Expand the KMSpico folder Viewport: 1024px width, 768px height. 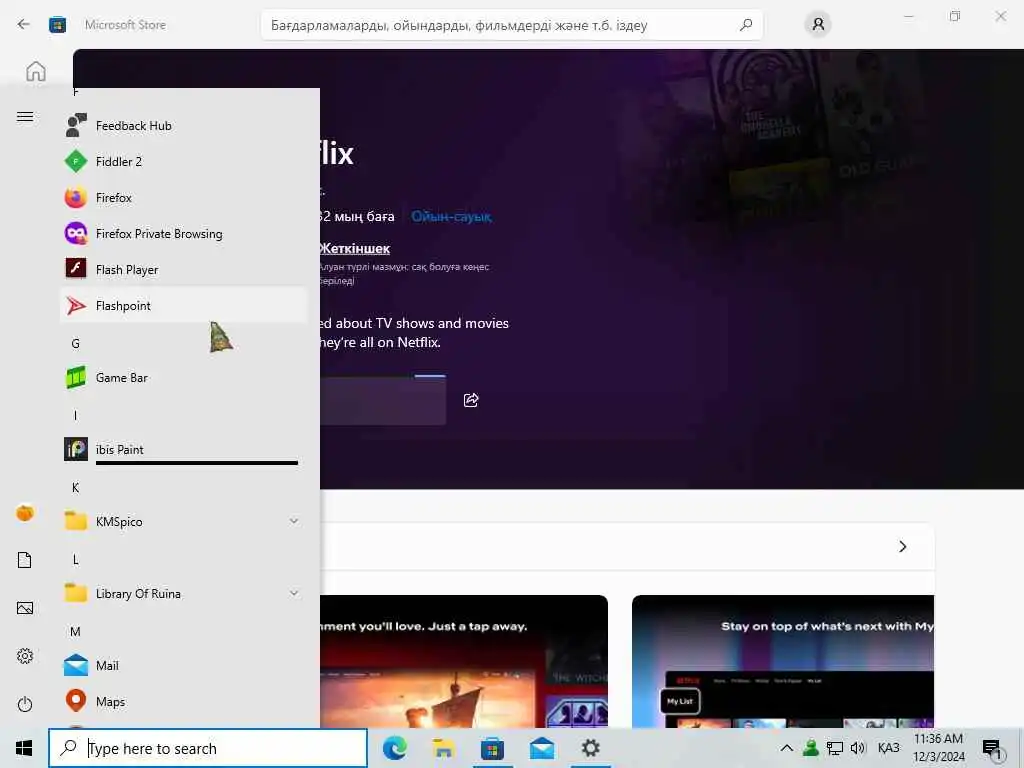[183, 521]
